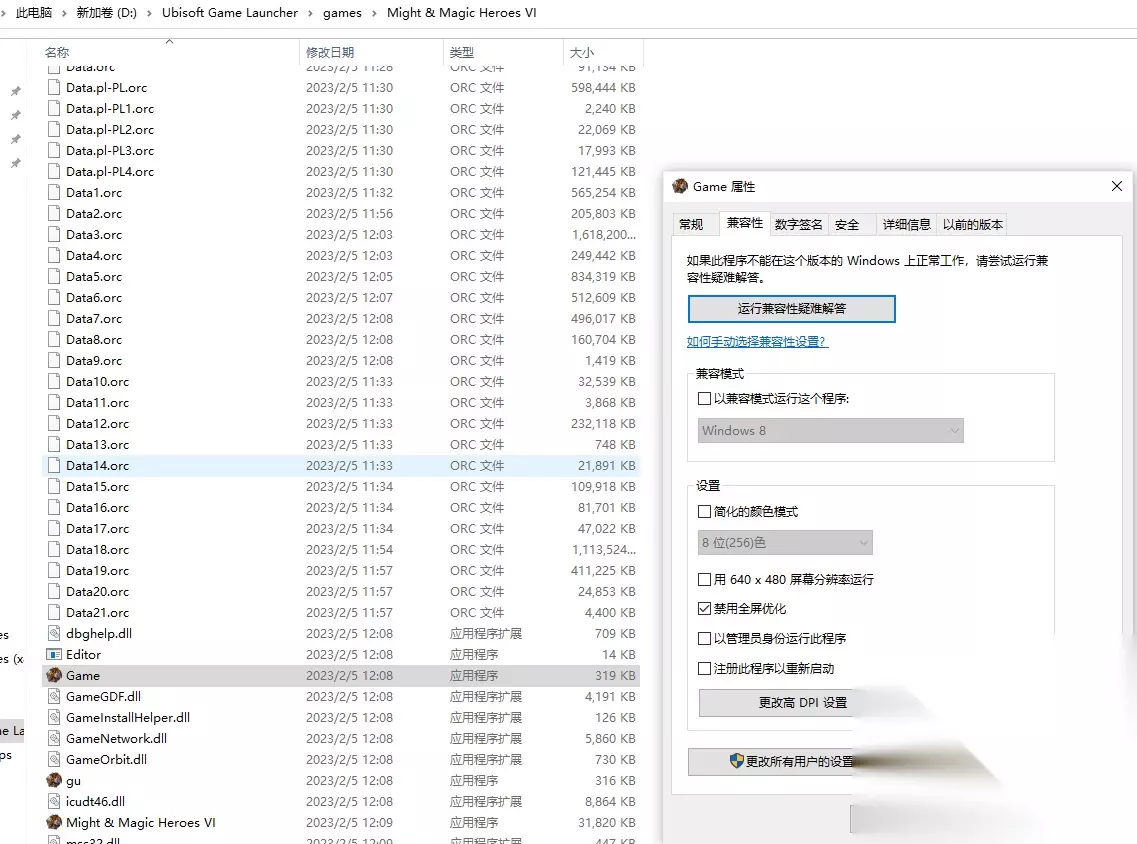Select the Data3.orc file name
This screenshot has width=1137, height=844.
pos(94,234)
